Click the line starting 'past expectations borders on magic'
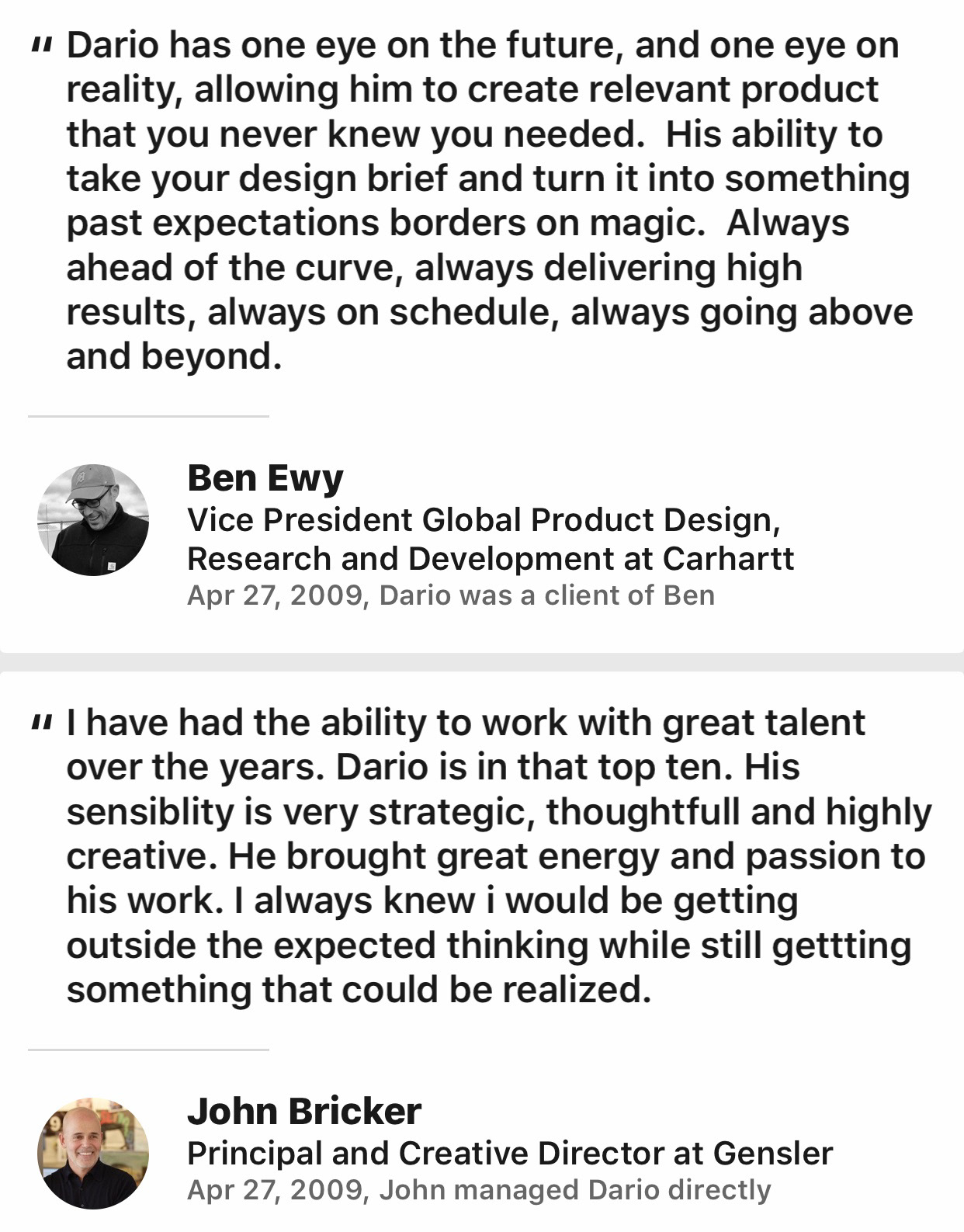 (458, 224)
